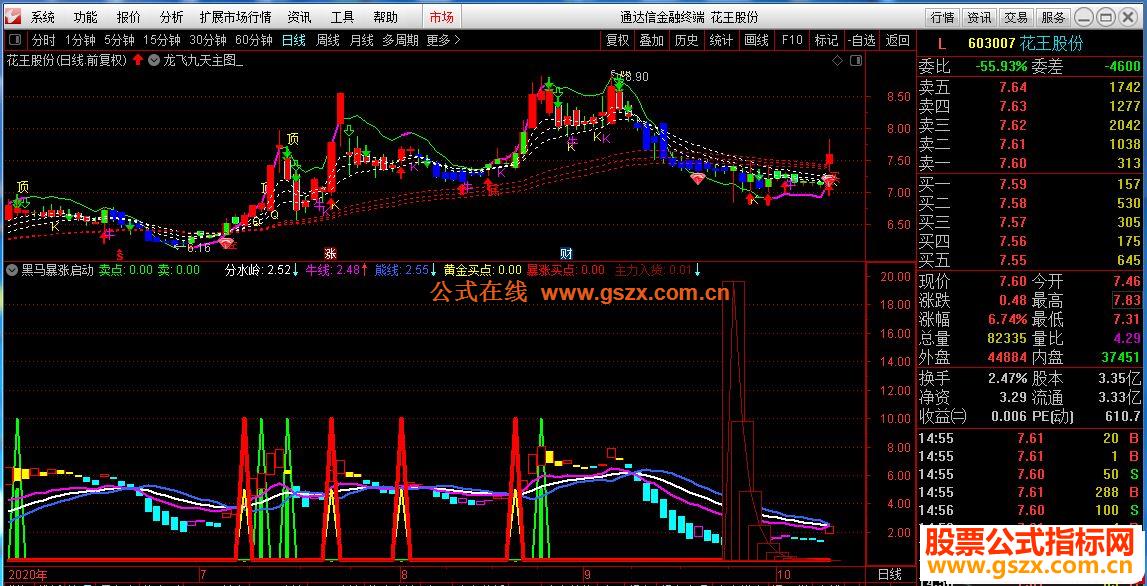Open the 分析 menu
Viewport: 1147px width, 586px height.
(x=172, y=18)
